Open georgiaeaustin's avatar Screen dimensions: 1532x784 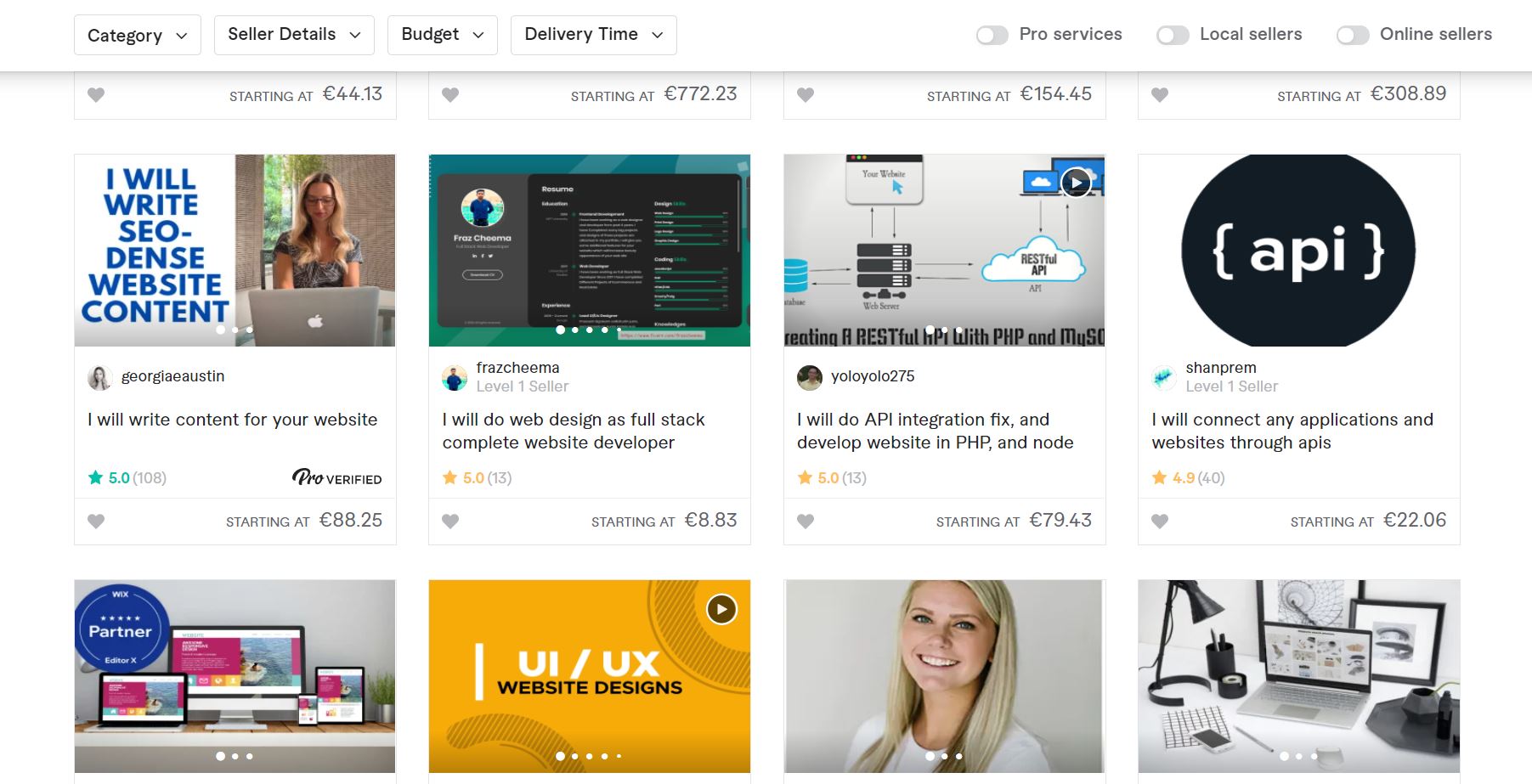coord(100,377)
